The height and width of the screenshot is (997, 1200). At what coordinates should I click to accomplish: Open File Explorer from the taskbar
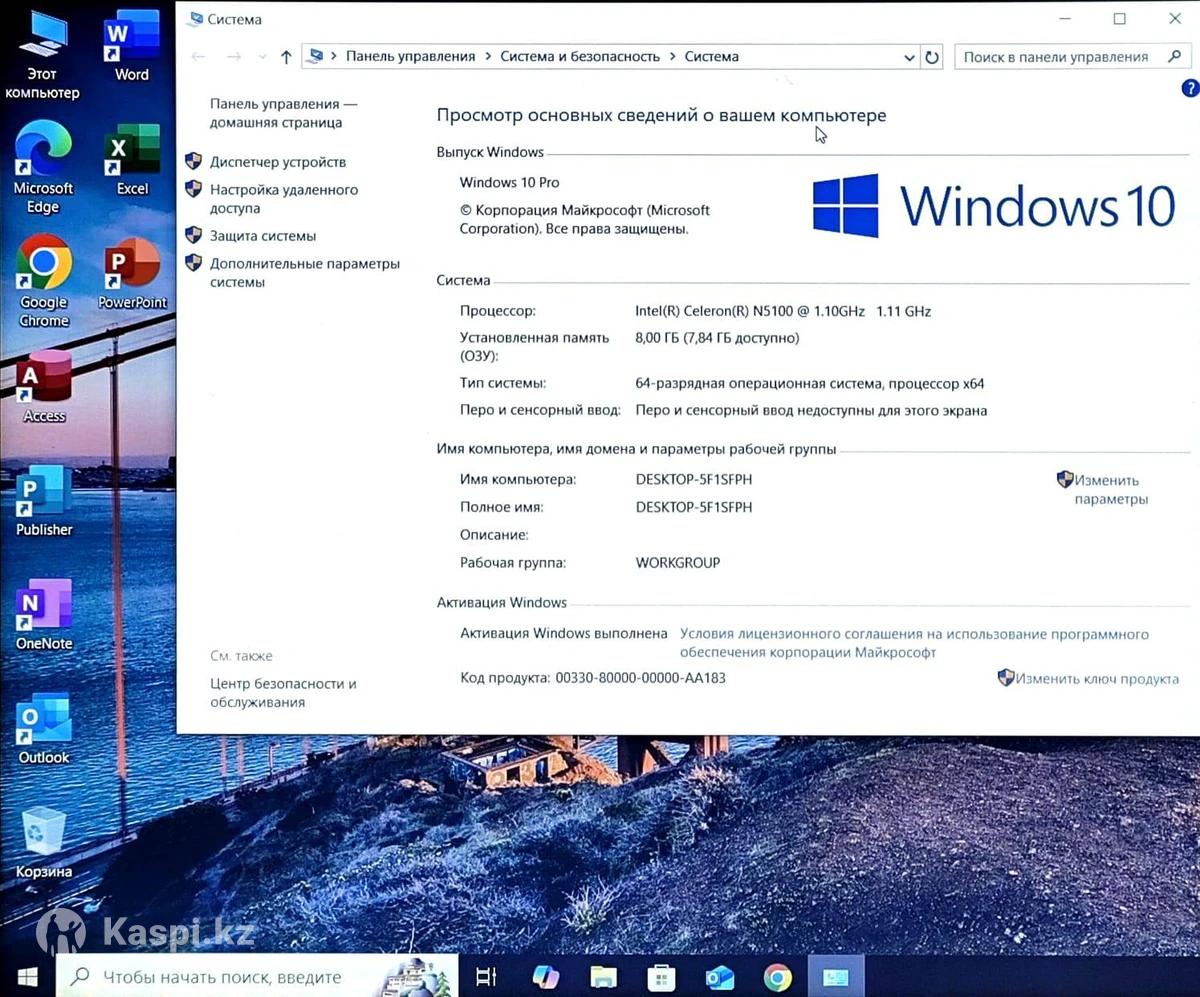pos(603,977)
